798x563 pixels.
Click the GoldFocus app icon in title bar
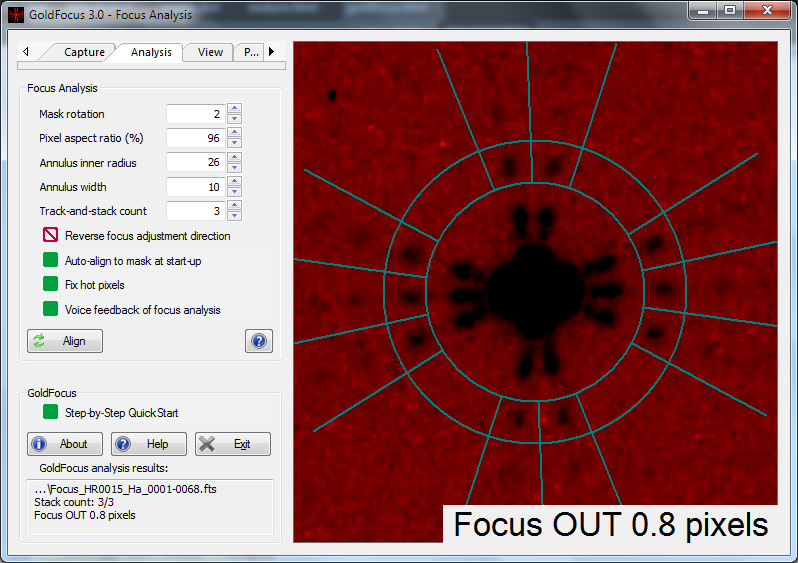(x=16, y=15)
